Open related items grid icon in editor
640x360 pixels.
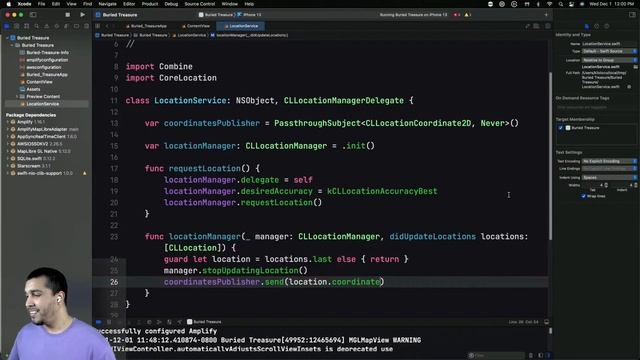(x=98, y=26)
